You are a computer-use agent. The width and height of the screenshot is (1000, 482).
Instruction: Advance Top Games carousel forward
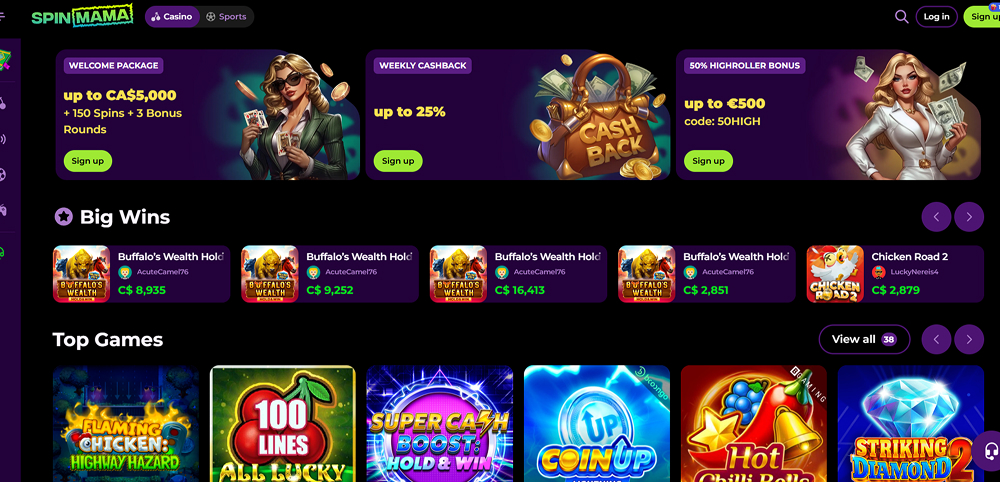[969, 339]
